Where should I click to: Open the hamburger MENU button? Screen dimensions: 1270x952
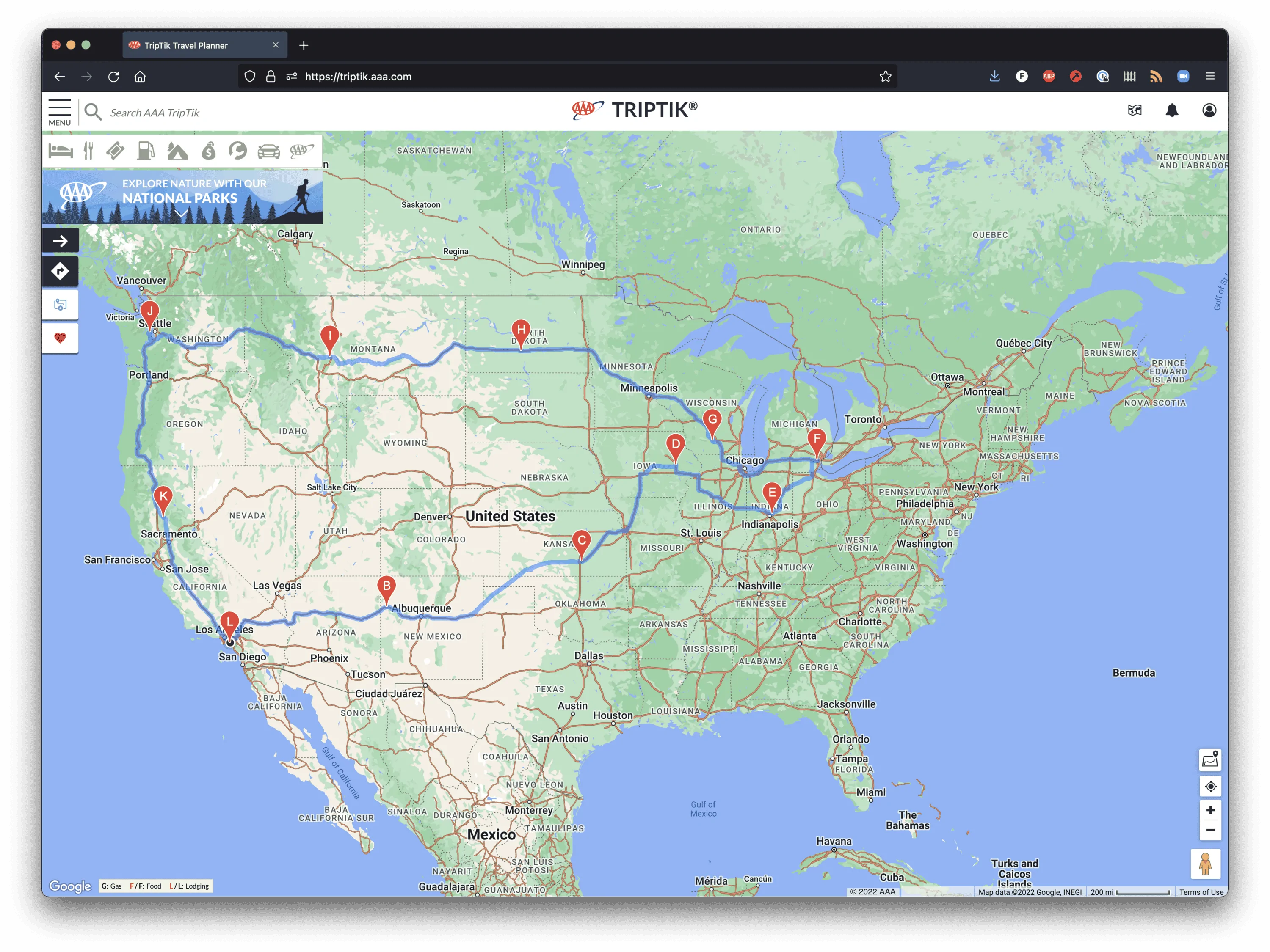60,112
